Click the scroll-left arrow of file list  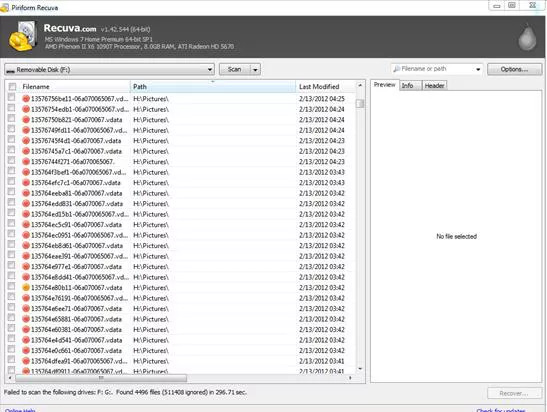click(10, 378)
